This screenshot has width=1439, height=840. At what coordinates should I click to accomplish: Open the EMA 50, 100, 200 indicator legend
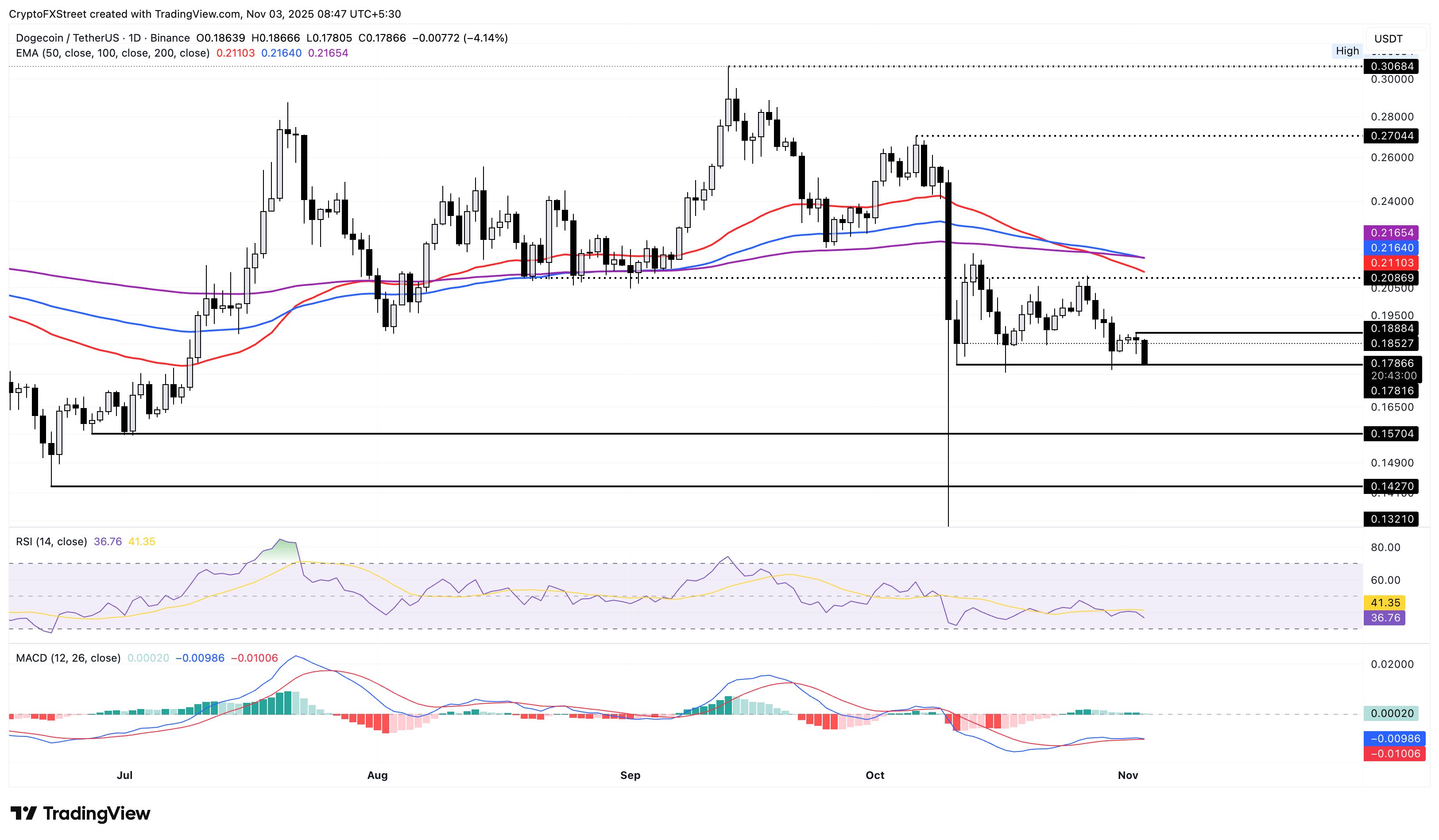(112, 53)
